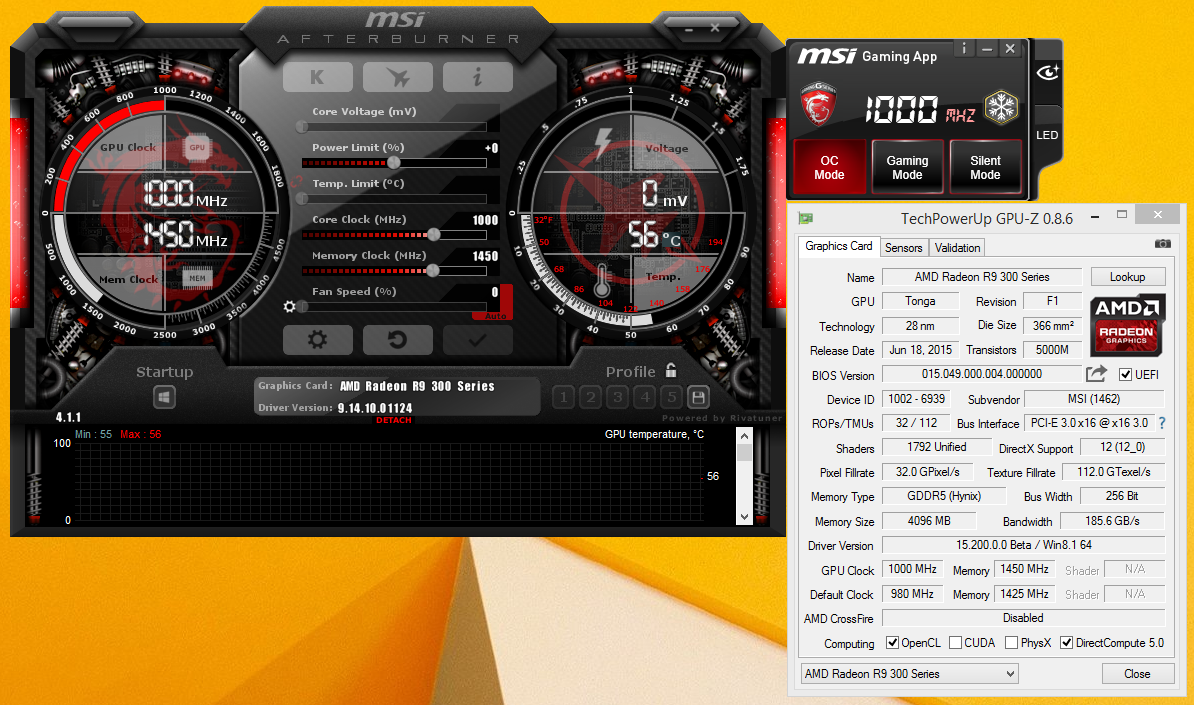This screenshot has height=705, width=1194.
Task: Click the info (i) icon in Afterburner toolbar
Action: click(x=477, y=77)
